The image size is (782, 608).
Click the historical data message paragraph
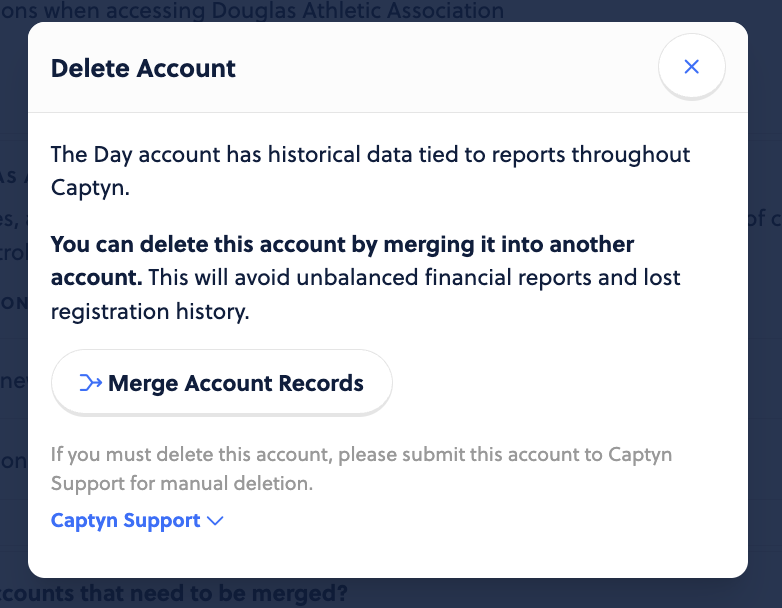pyautogui.click(x=370, y=171)
